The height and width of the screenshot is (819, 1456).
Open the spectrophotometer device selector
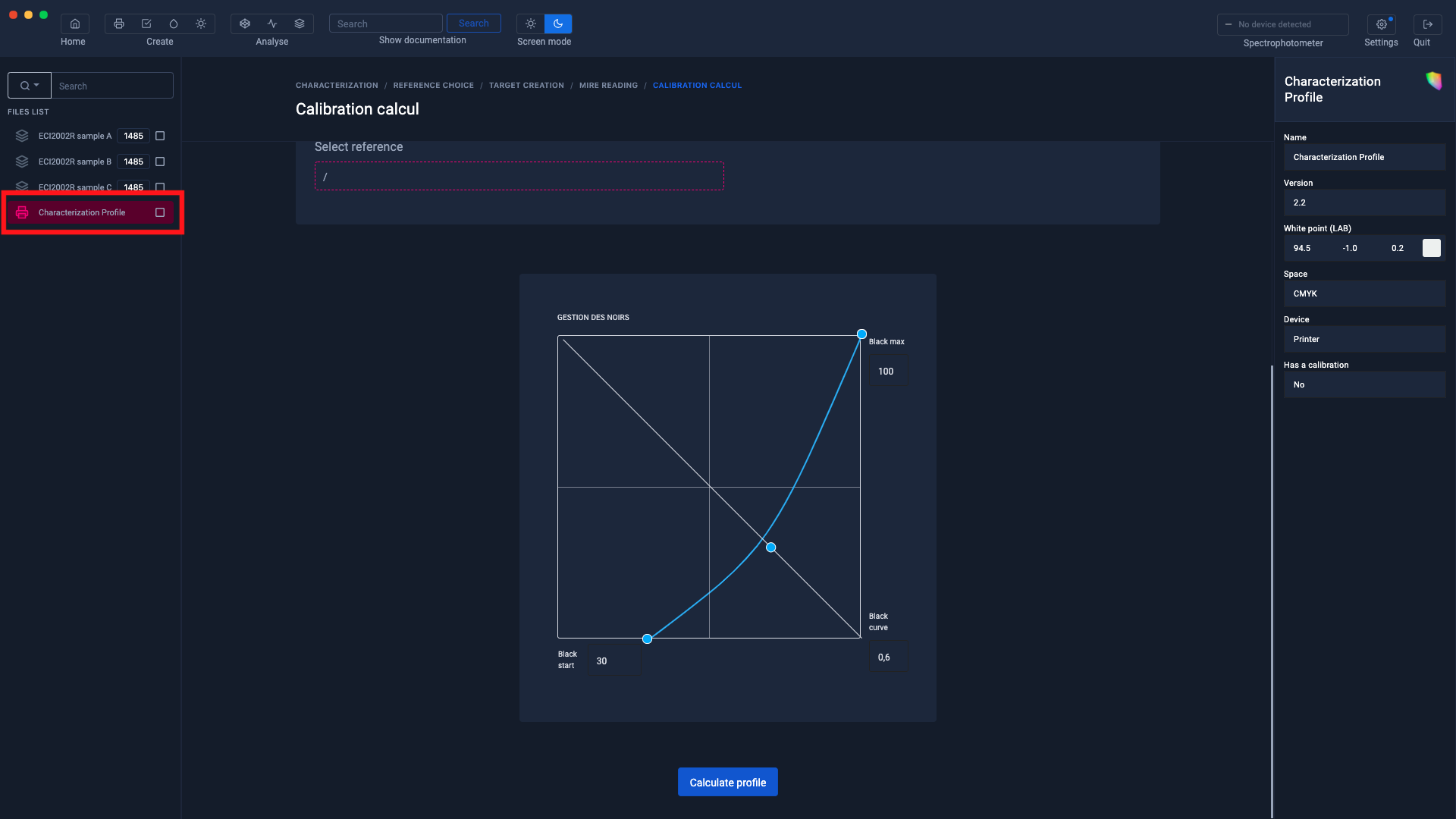(1282, 24)
